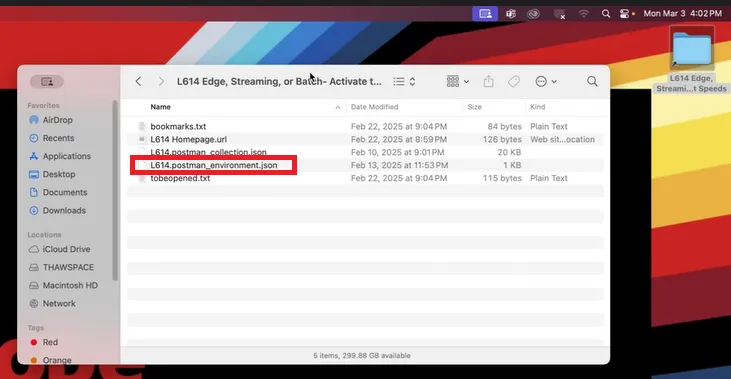Click the Wi-Fi menu bar icon
Screen dimensions: 731x379
coord(583,14)
